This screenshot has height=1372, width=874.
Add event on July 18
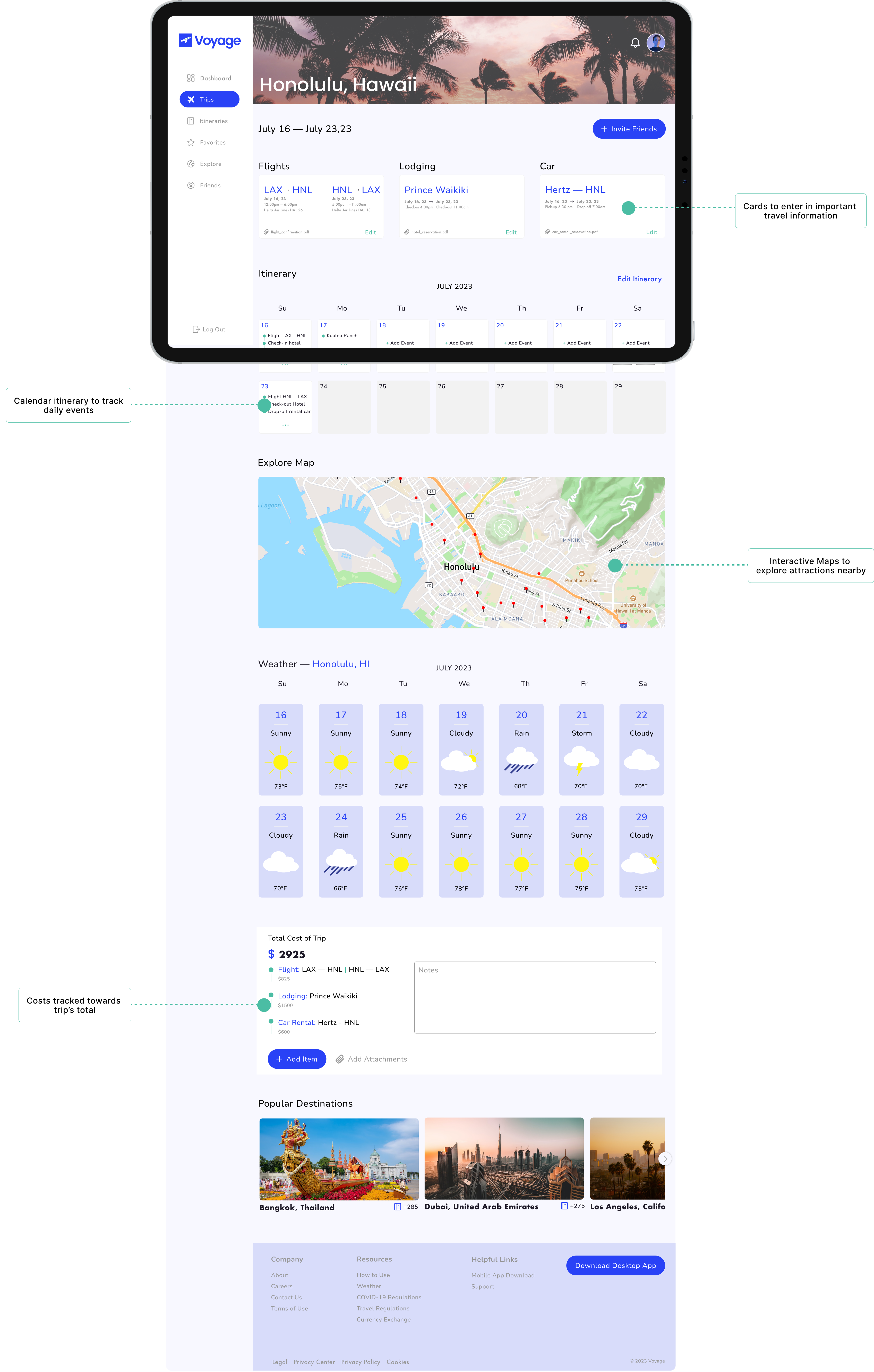400,343
